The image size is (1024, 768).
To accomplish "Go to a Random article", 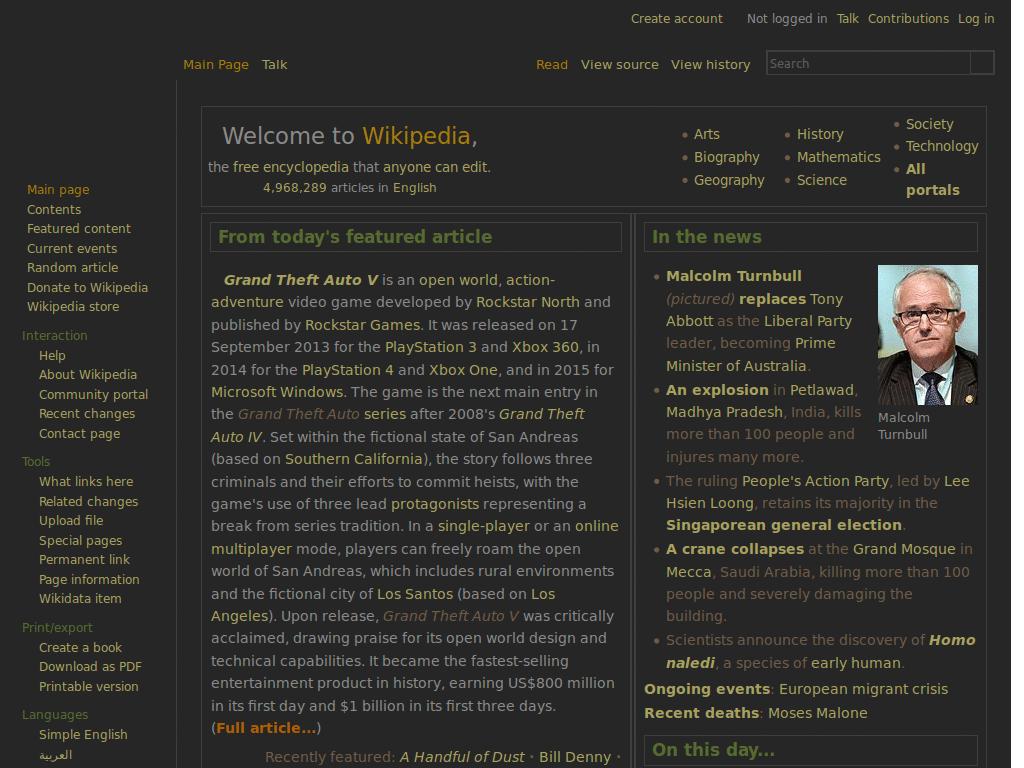I will pos(72,268).
